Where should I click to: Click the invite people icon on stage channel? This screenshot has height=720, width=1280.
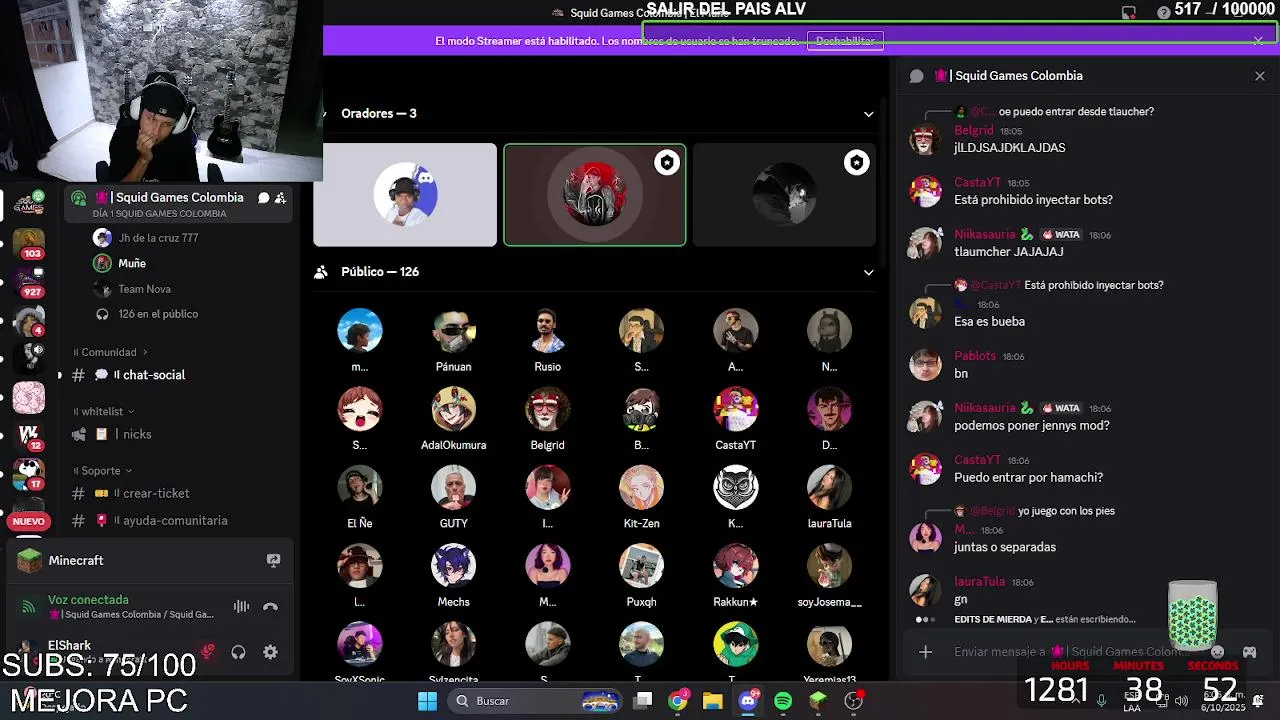click(x=281, y=198)
